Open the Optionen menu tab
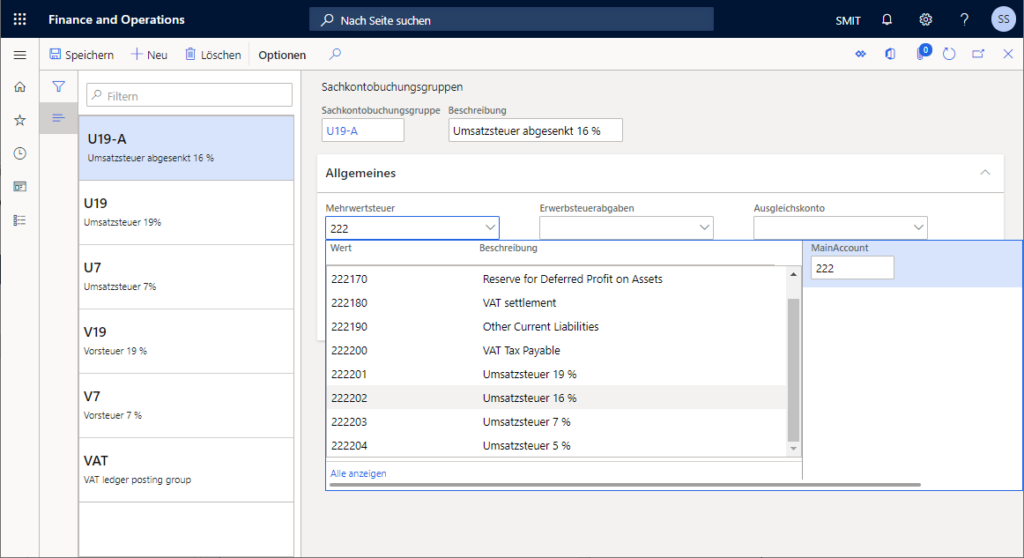Viewport: 1024px width, 558px height. pyautogui.click(x=282, y=55)
